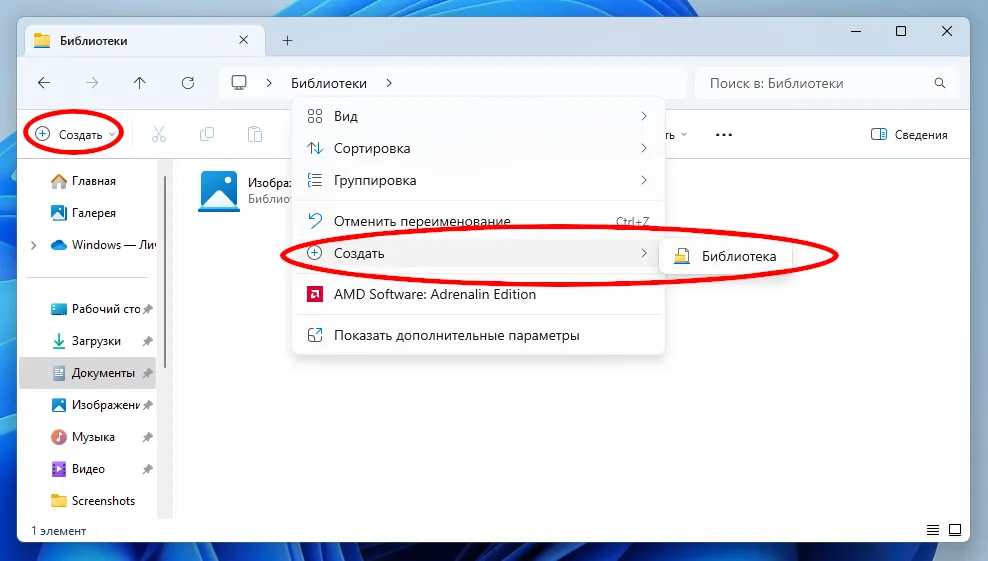Open Музыка in the sidebar

88,437
